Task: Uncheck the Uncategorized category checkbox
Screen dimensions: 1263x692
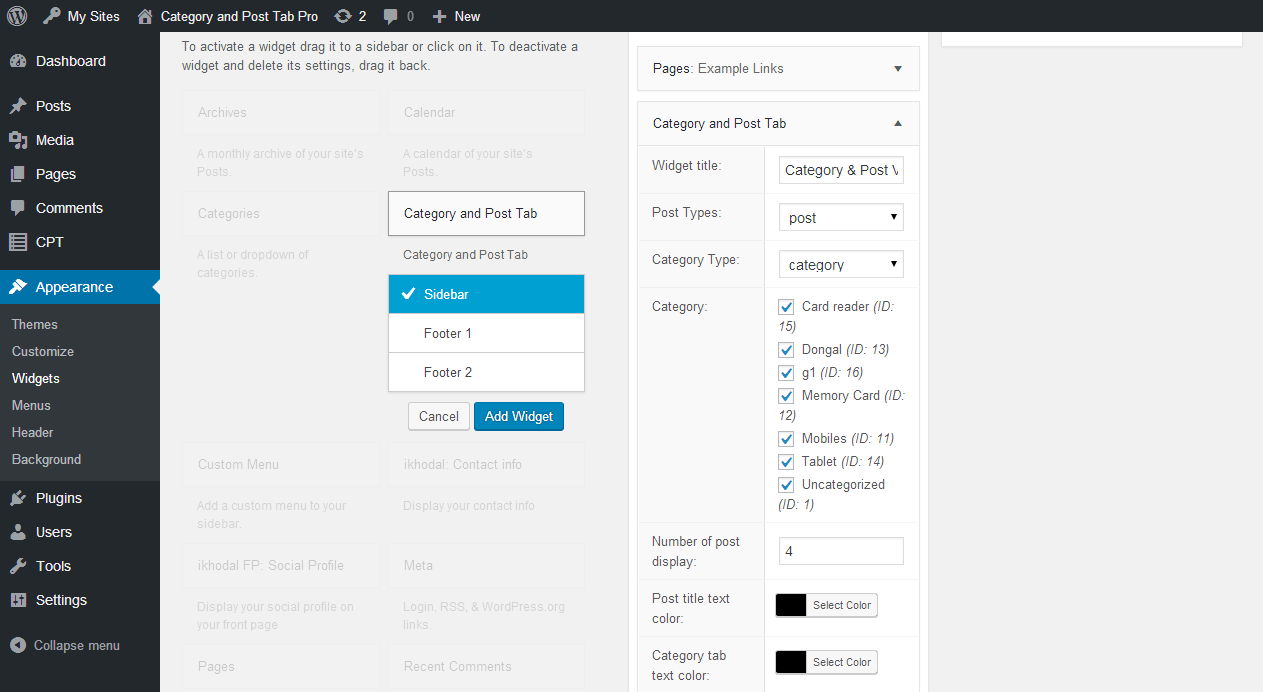Action: click(786, 485)
